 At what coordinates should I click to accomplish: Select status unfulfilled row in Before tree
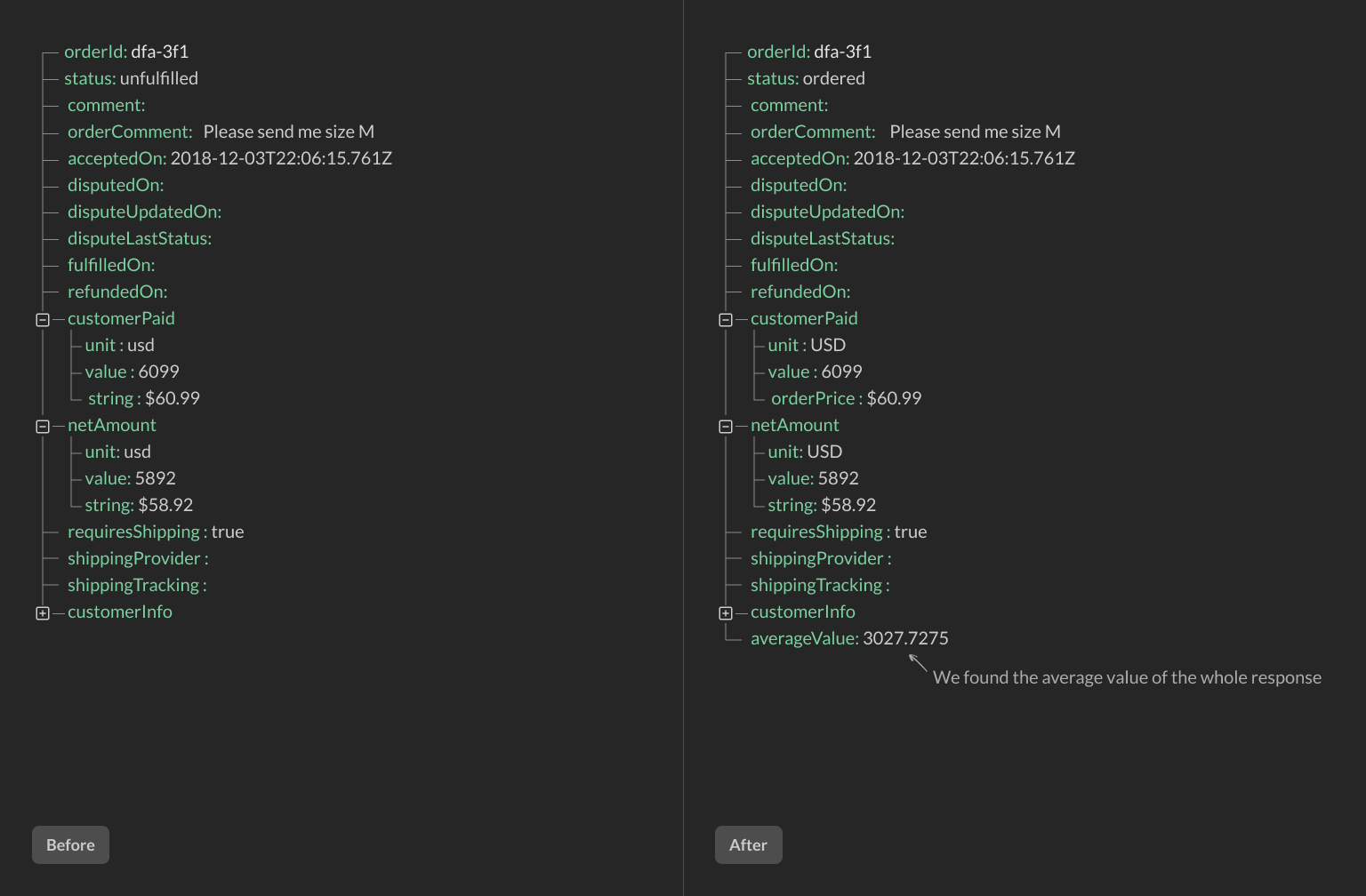(x=131, y=78)
